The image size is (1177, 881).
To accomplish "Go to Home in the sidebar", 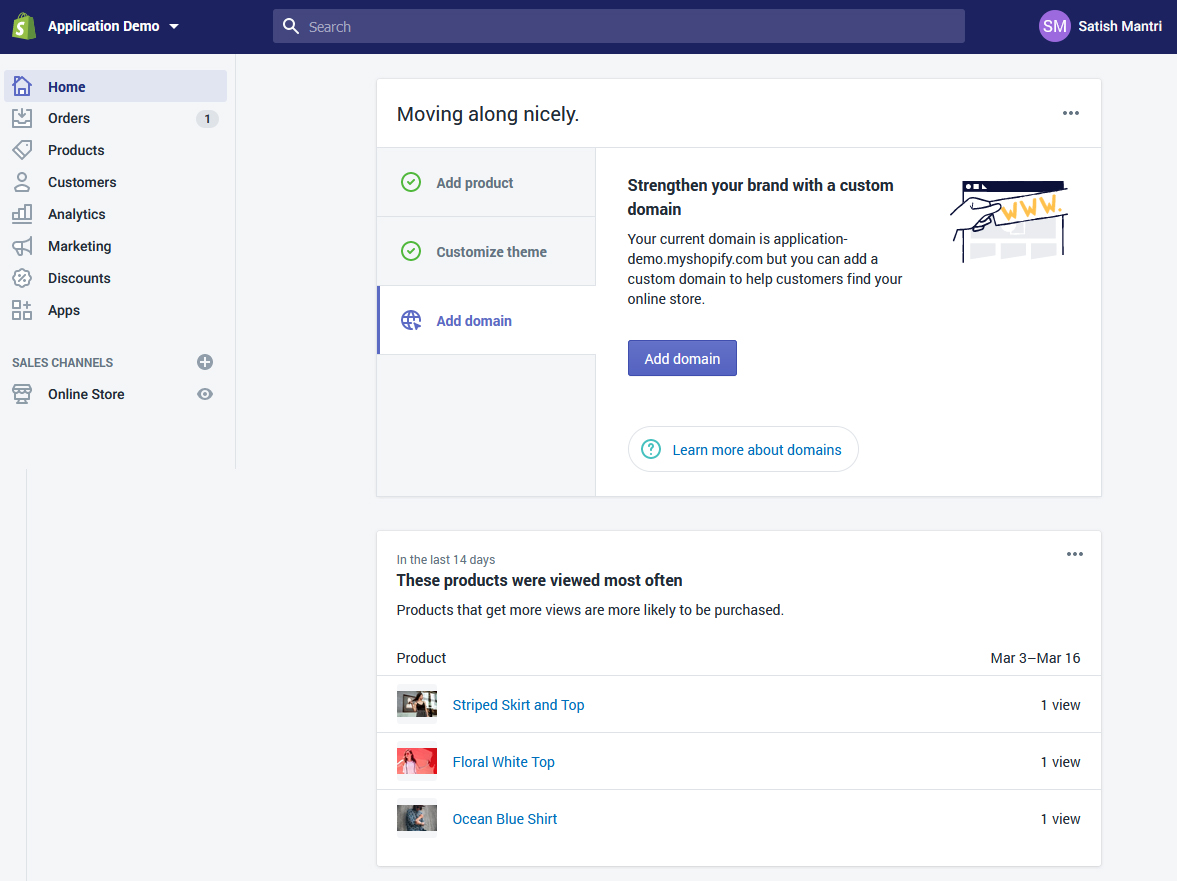I will click(x=67, y=87).
